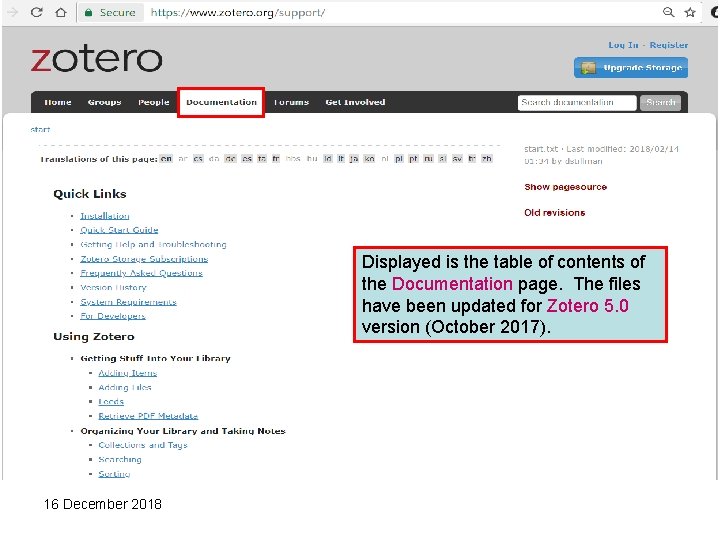Viewport: 720px width, 540px height.
Task: Open the Adding Files link
Action: tap(125, 388)
